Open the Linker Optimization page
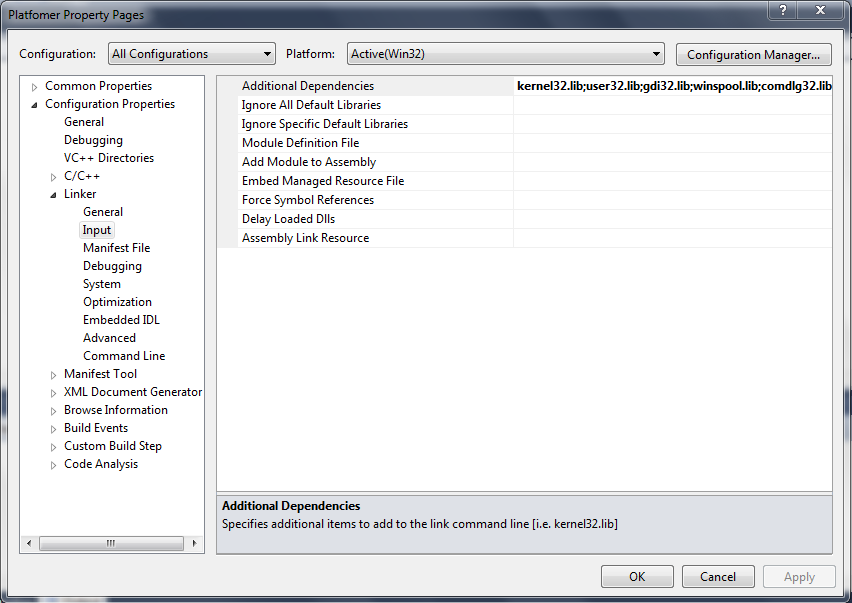852x603 pixels. coord(117,302)
